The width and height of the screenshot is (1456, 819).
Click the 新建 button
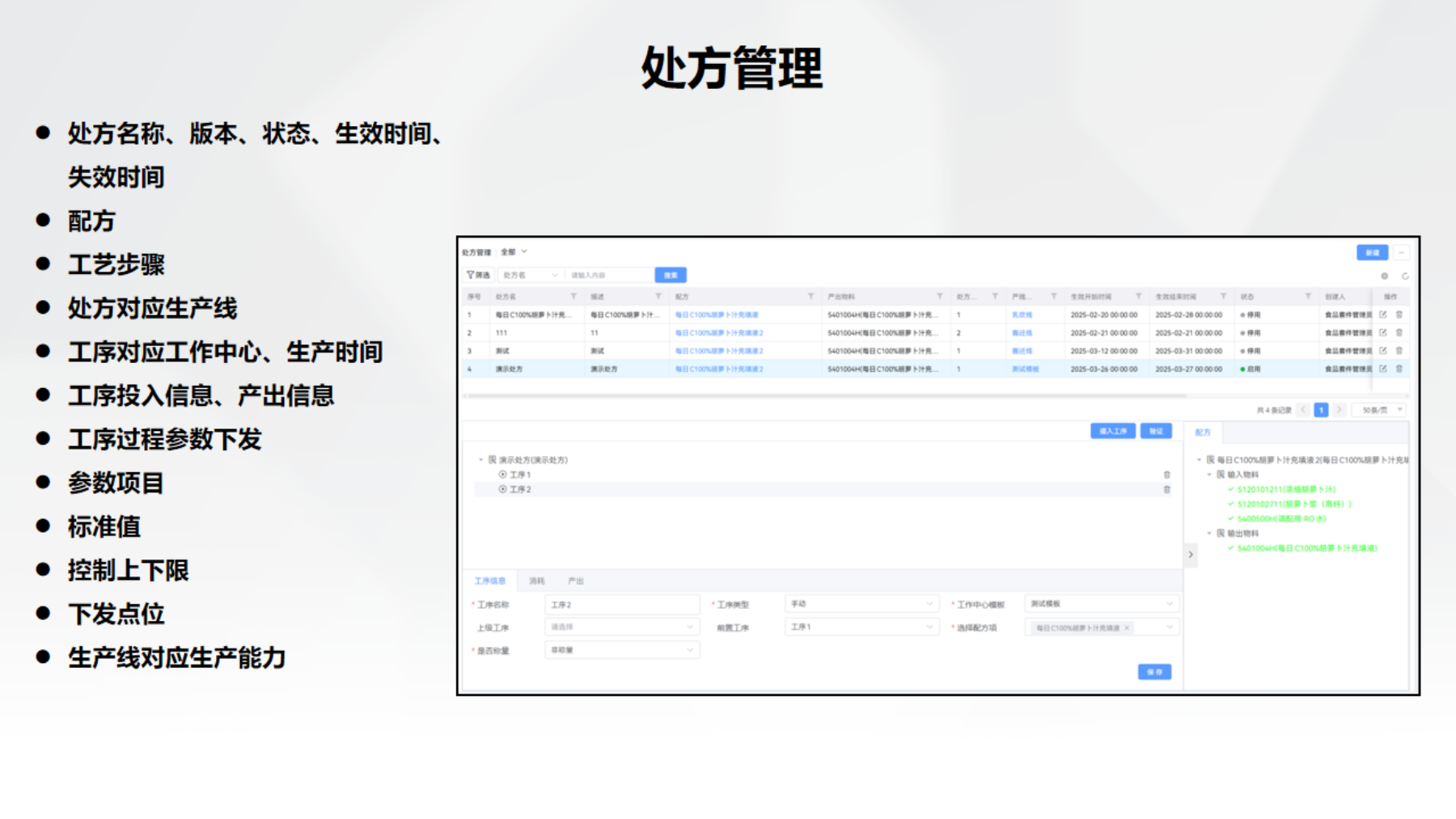click(1372, 252)
